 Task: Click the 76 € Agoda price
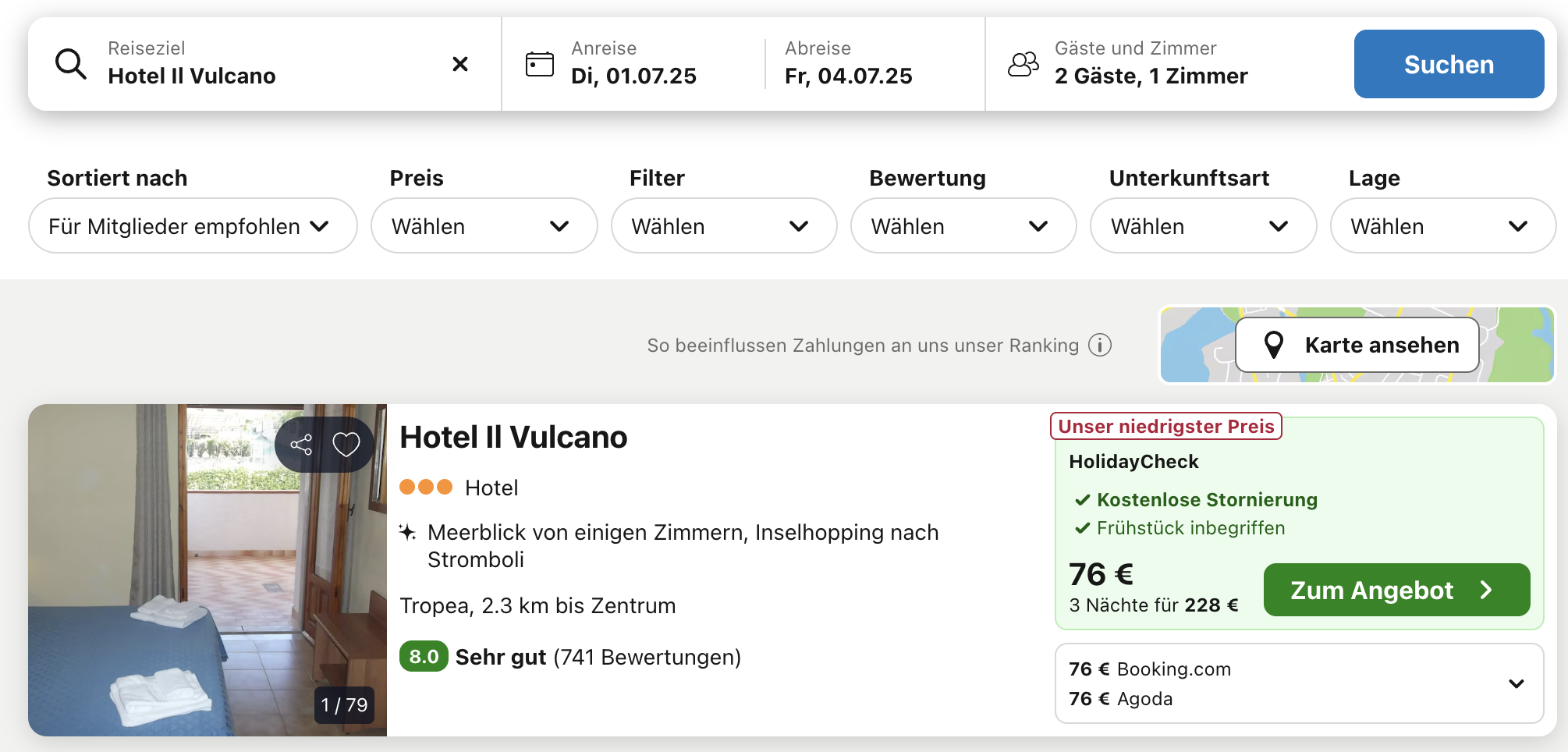[x=1120, y=698]
